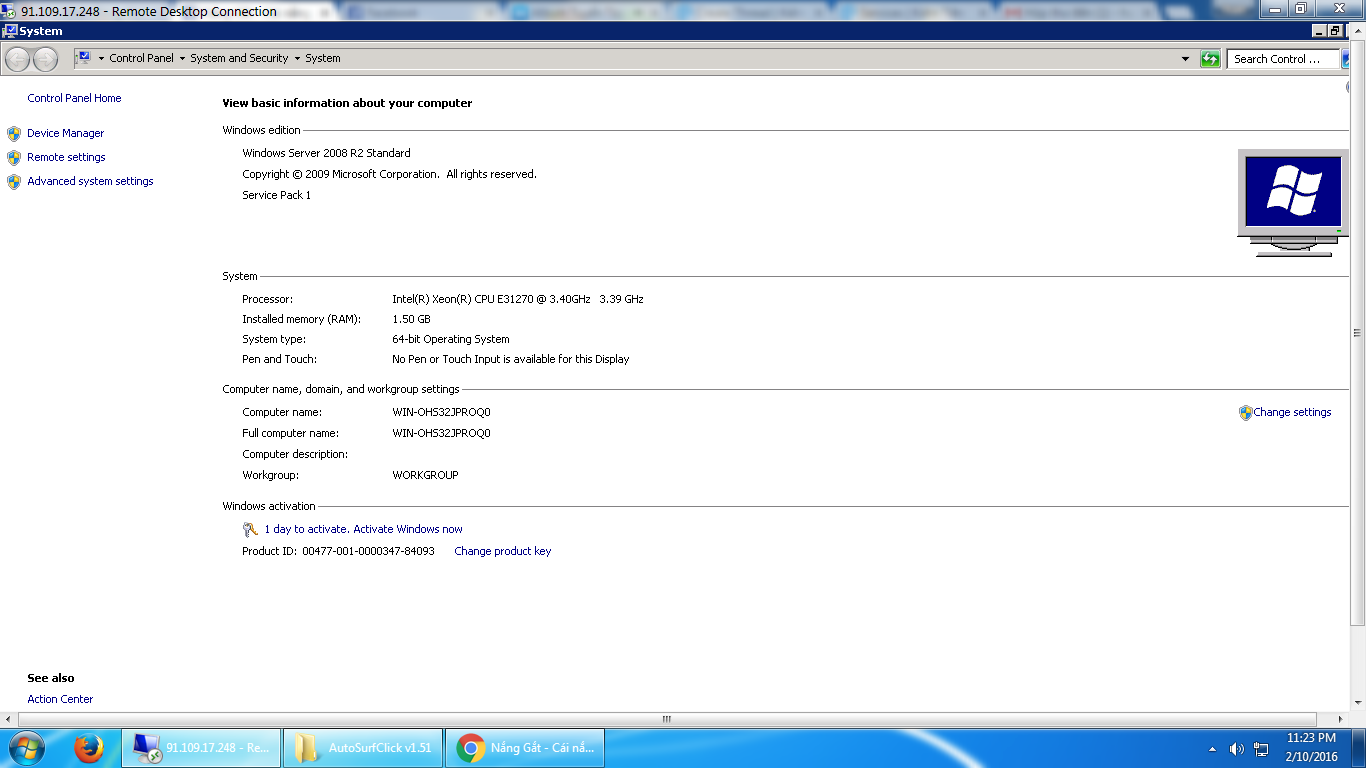The image size is (1366, 768).
Task: Open Action Center under See also
Action: 60,699
